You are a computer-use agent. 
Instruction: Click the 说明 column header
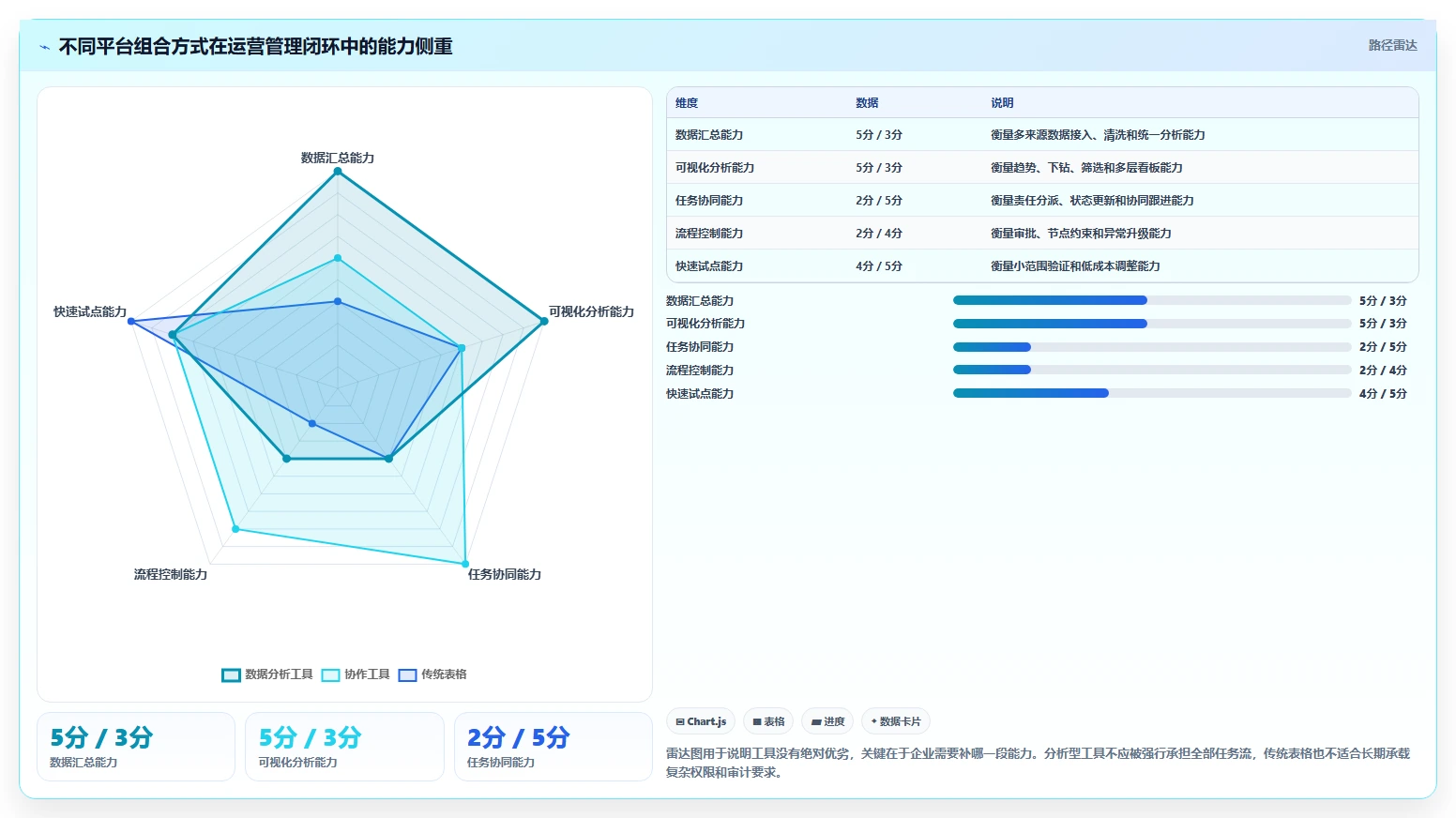(1002, 103)
